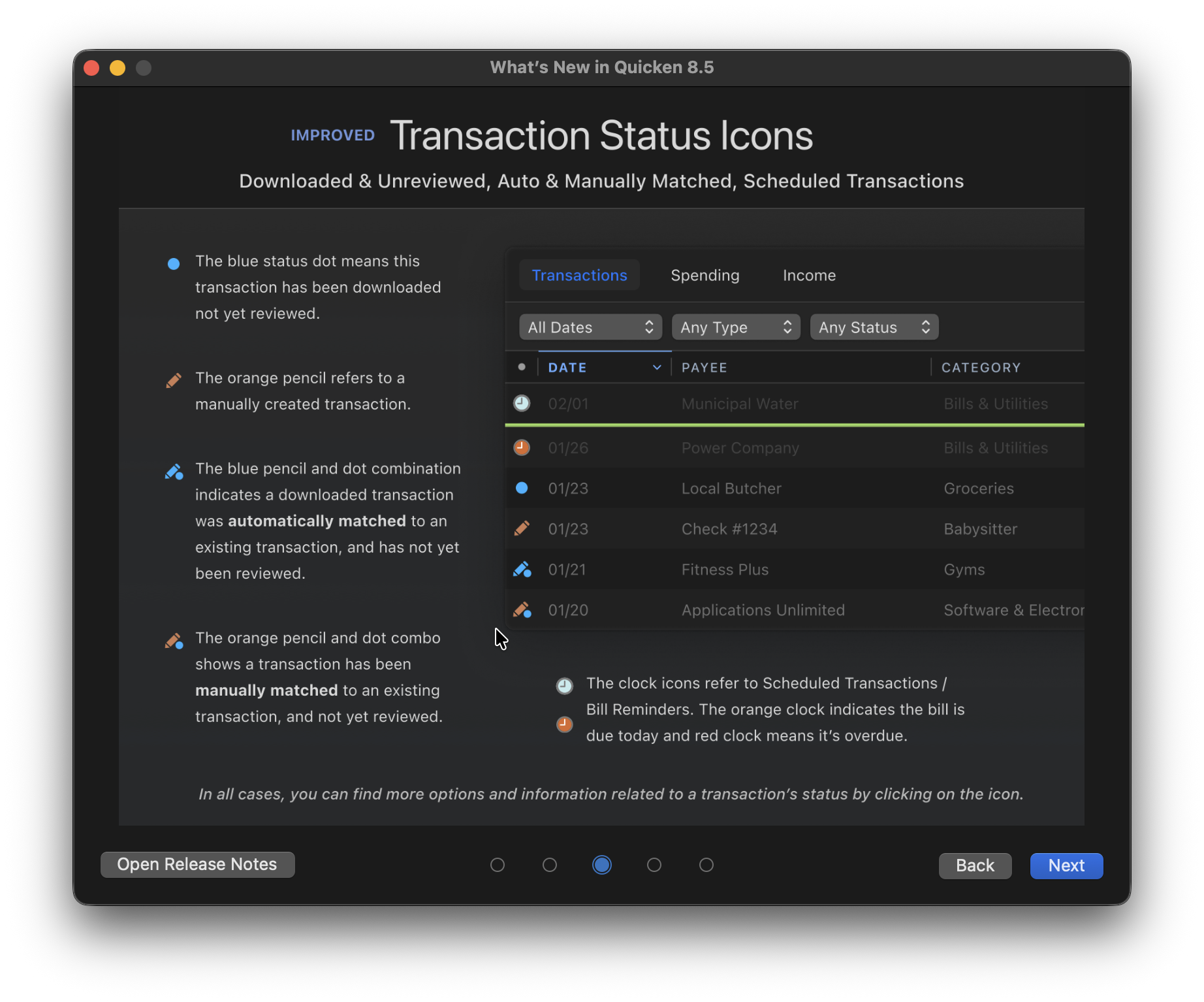Click the white clock icon in the Scheduled Transactions note
The image size is (1204, 1002).
565,685
